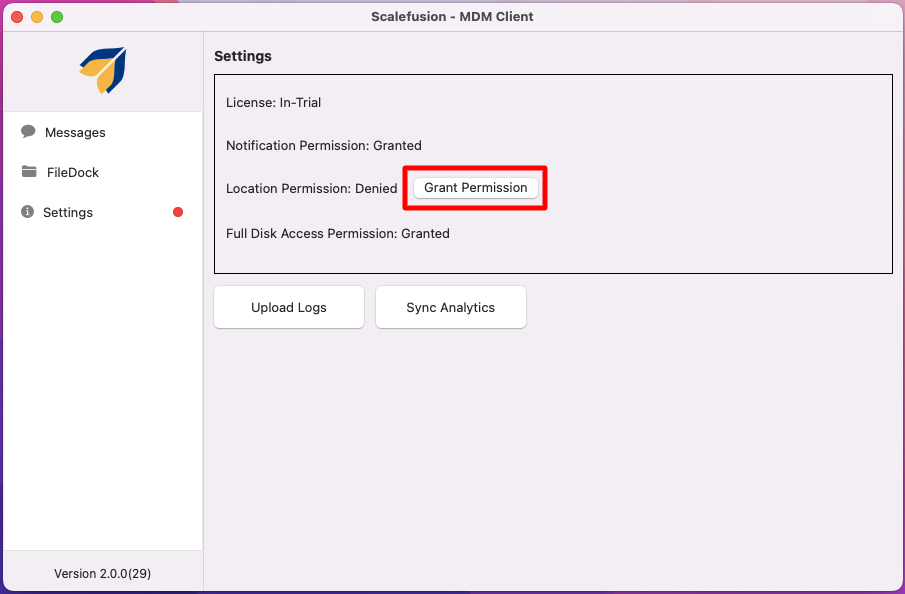Close the window with red button
The height and width of the screenshot is (594, 905).
click(17, 17)
